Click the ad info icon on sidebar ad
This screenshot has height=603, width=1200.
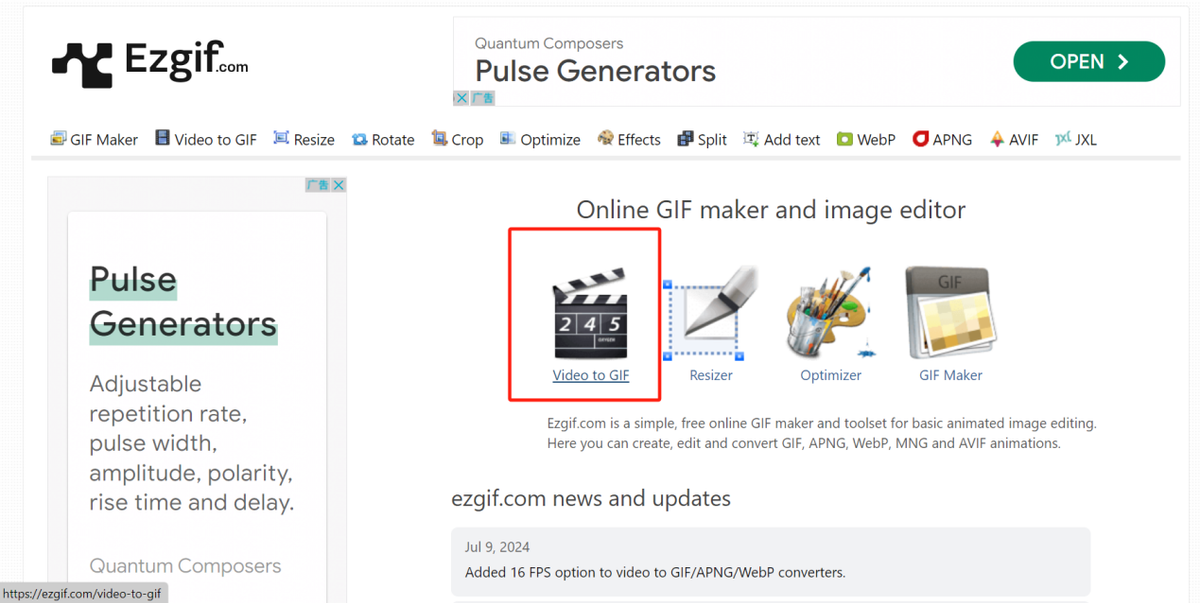coord(318,185)
